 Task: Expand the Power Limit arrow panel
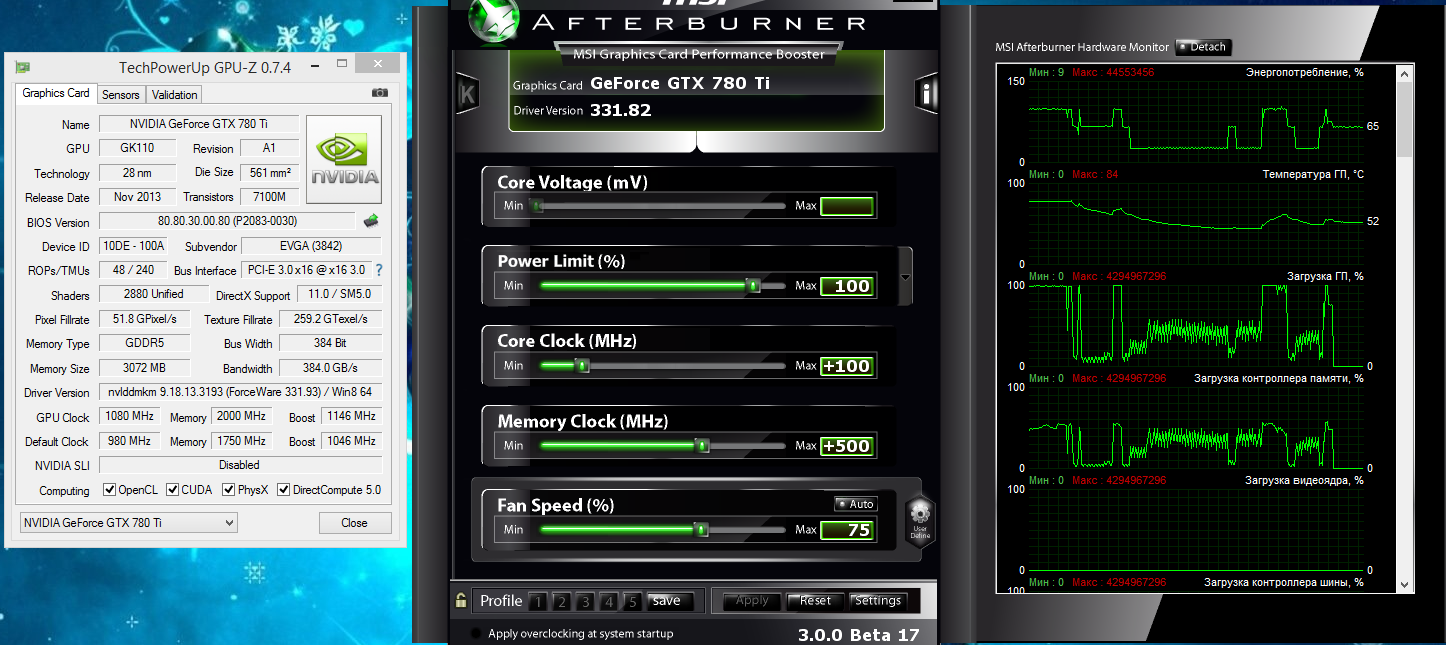(906, 276)
